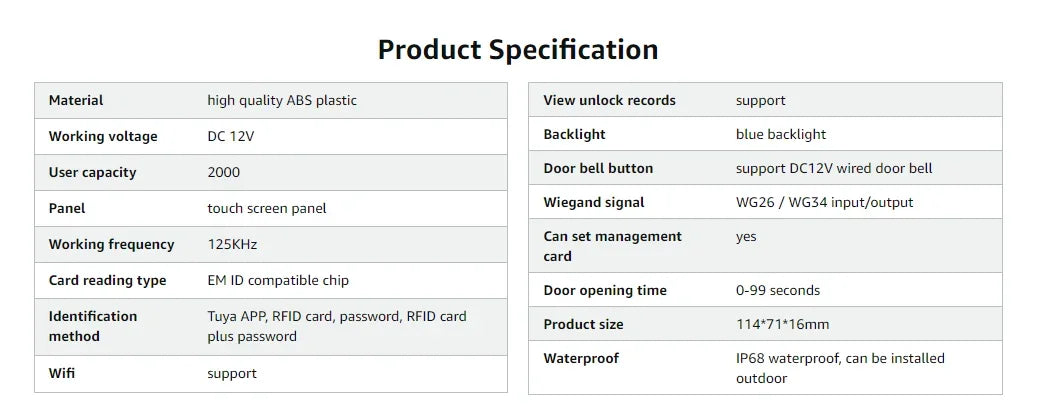
Task: Select the 2000 capacity value
Action: pos(224,172)
